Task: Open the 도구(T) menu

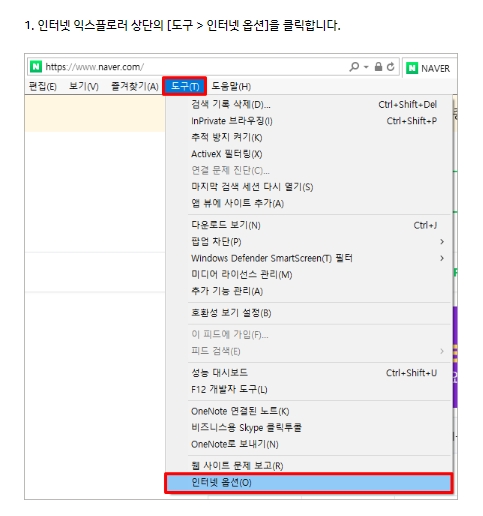Action: (x=185, y=86)
